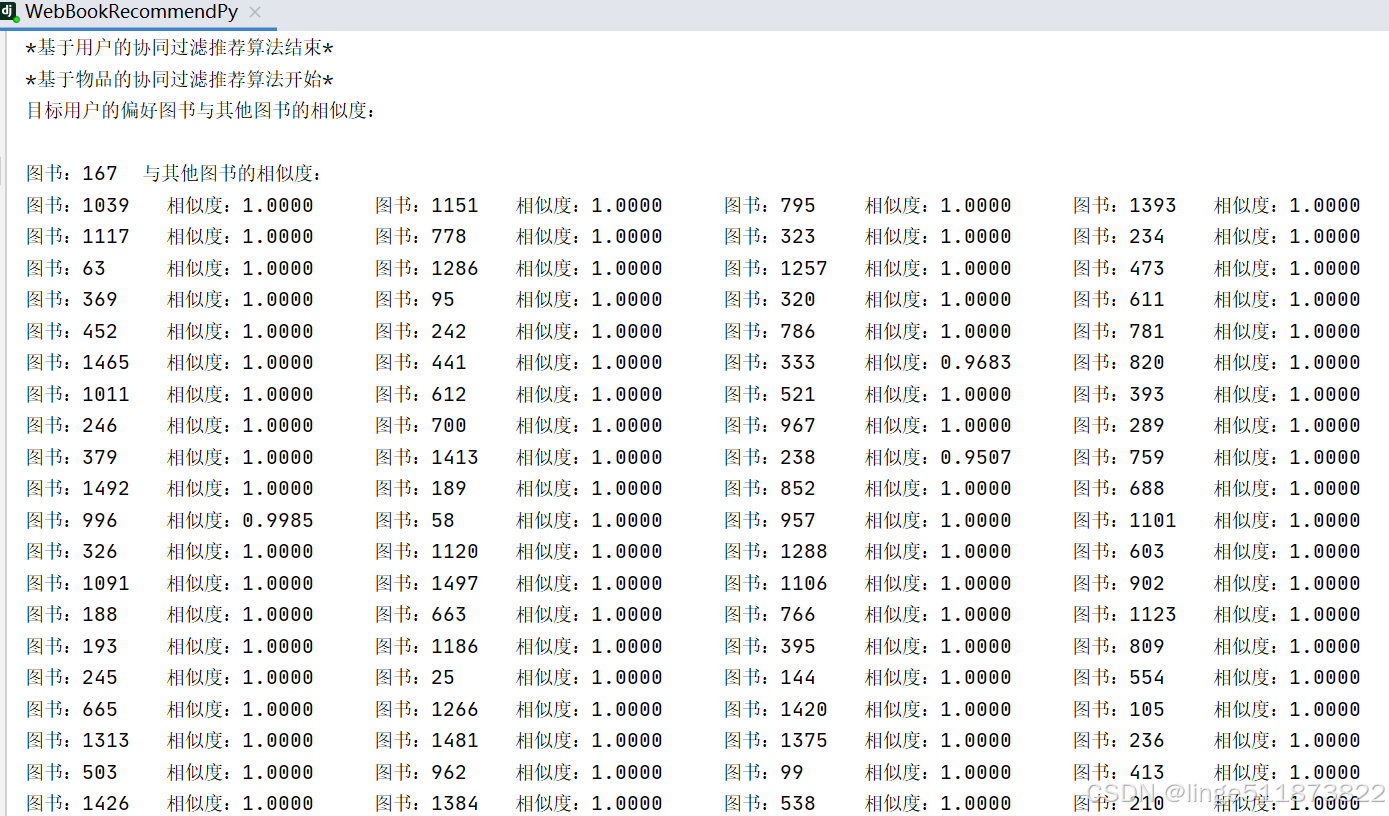This screenshot has width=1389, height=816.
Task: Click the line '*基于用户的协同过滤推荐算法结束*'
Action: pos(179,48)
